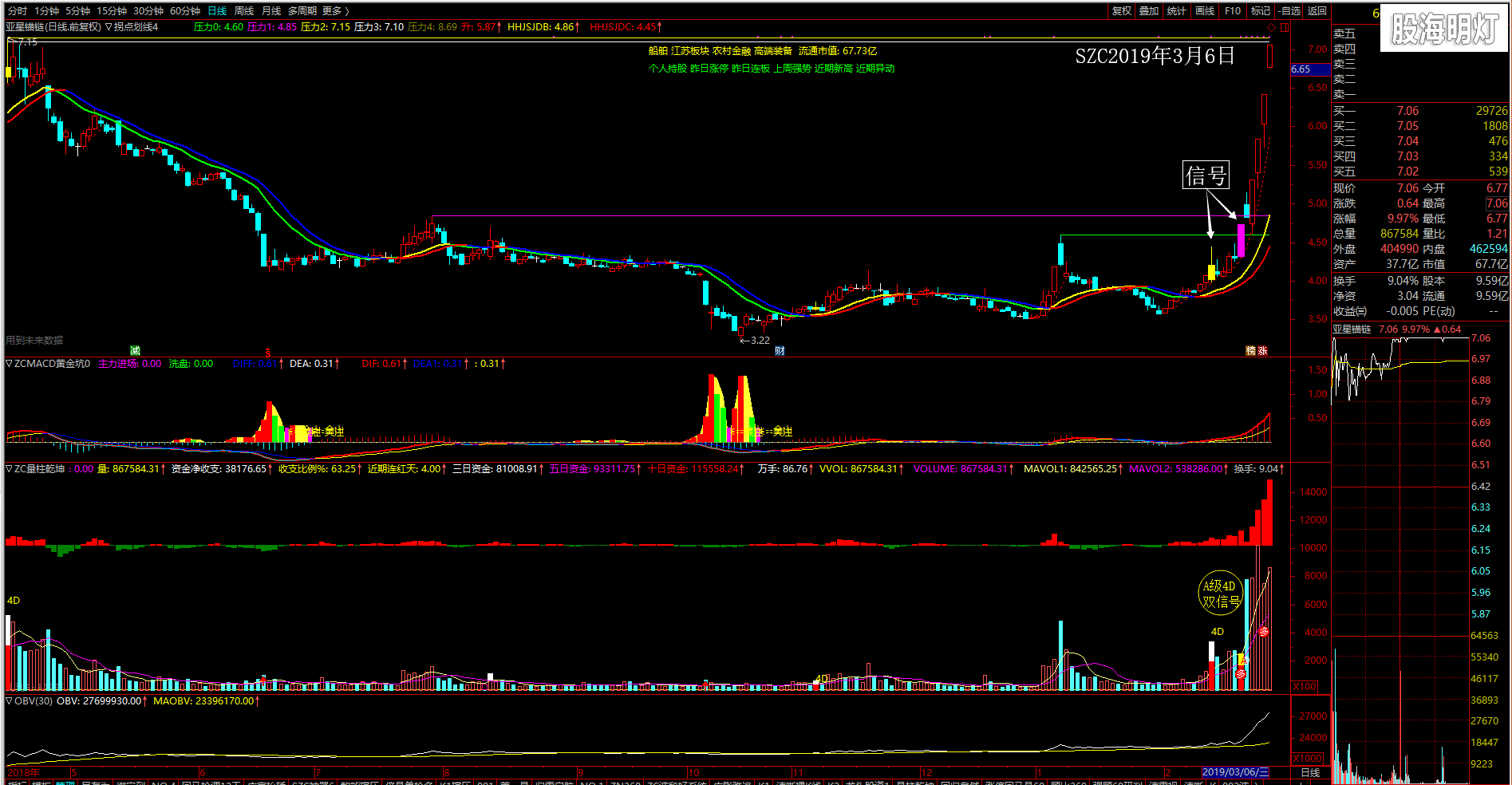Select the 15分钟 period tab
Viewport: 1512px width, 785px height.
pyautogui.click(x=112, y=10)
